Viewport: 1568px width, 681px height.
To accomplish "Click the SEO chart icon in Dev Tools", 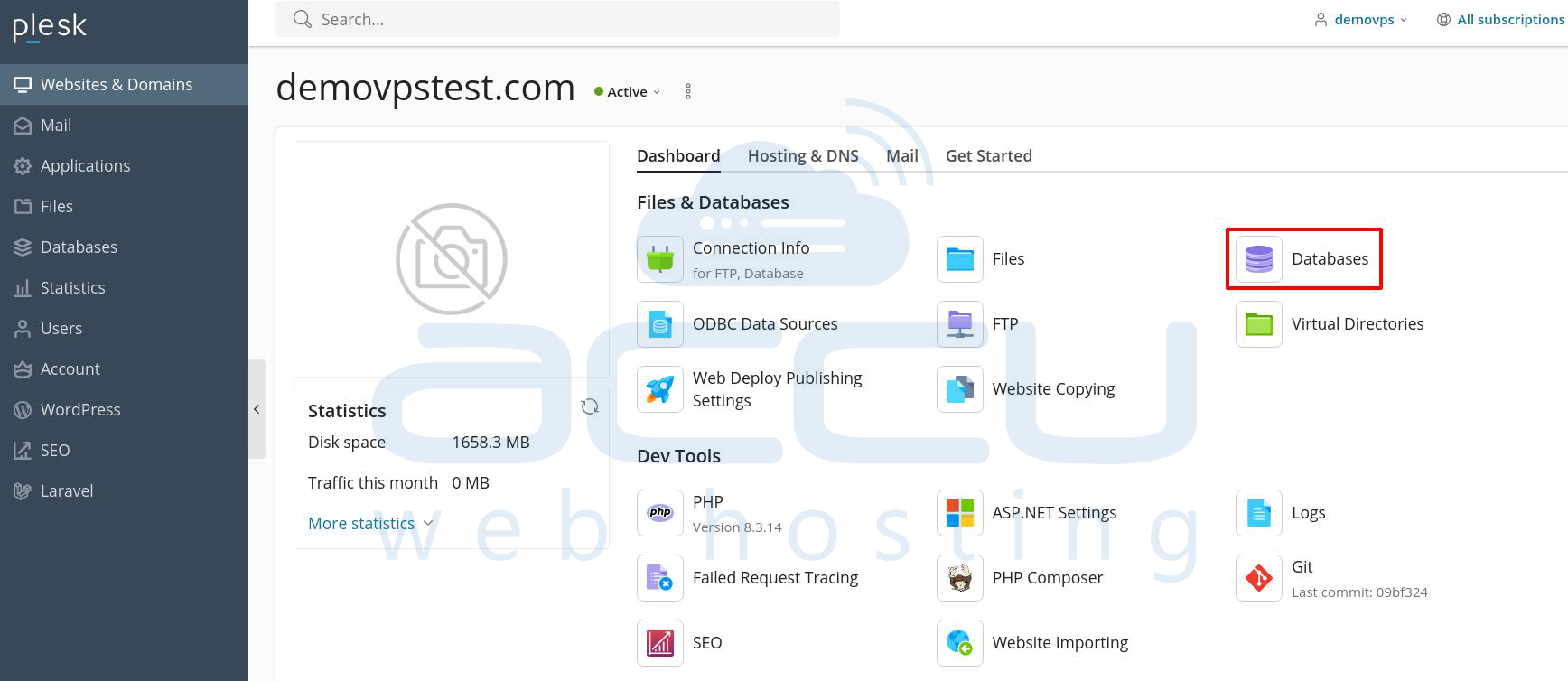I will (x=660, y=643).
